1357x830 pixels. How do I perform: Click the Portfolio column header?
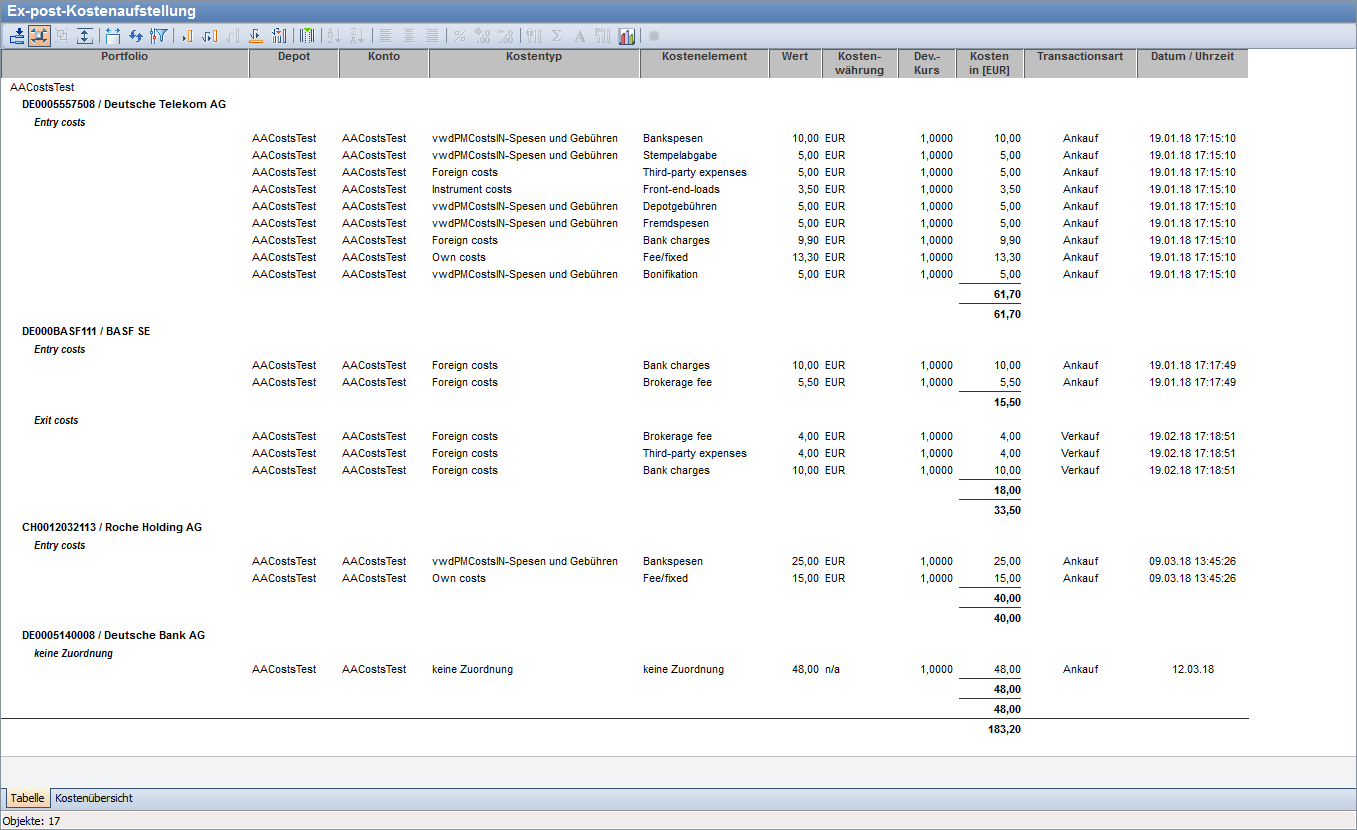[x=124, y=57]
